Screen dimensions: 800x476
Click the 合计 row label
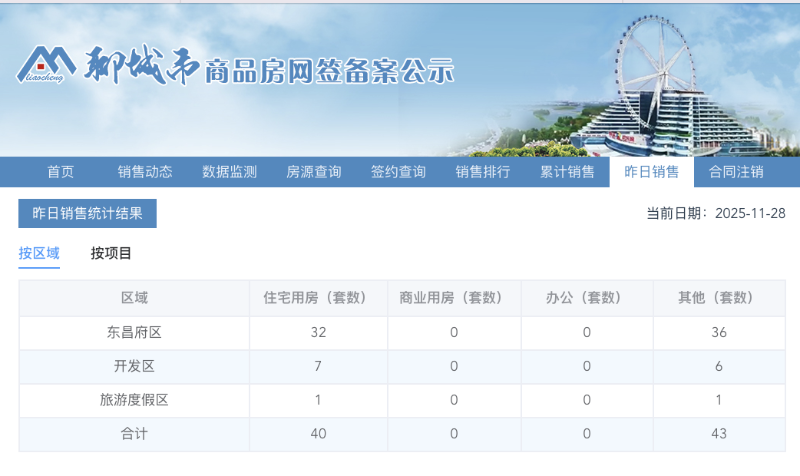coord(134,434)
